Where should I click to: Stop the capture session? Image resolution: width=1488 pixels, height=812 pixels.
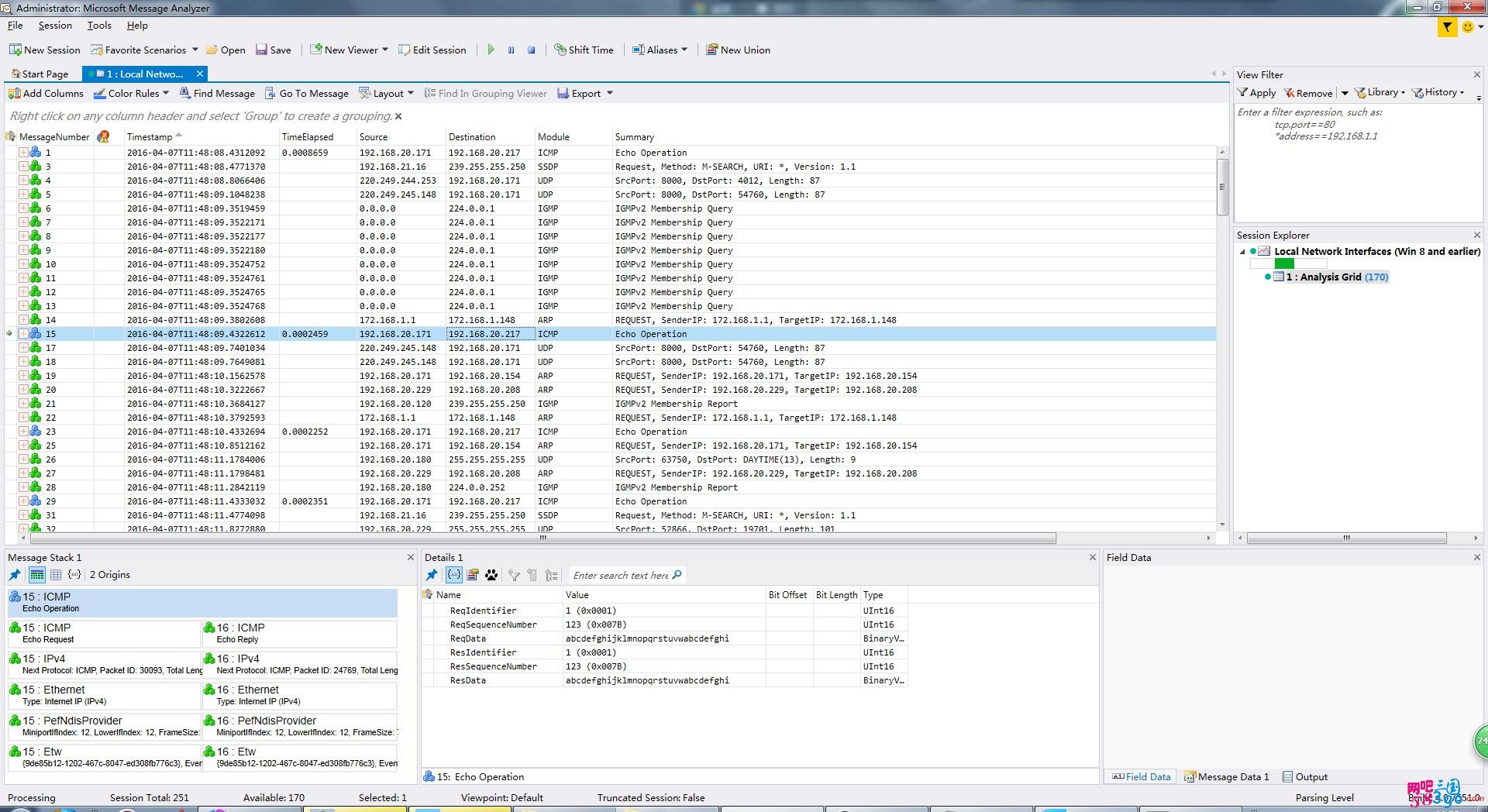click(531, 50)
